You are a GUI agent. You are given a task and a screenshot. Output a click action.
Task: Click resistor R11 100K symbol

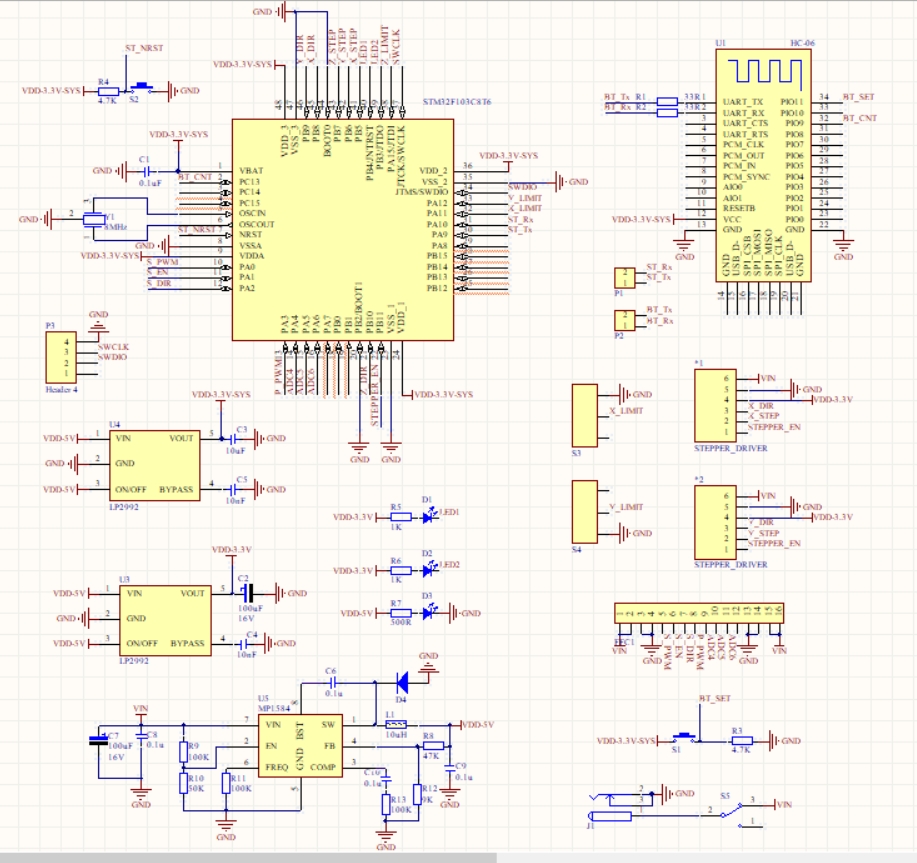pyautogui.click(x=226, y=783)
